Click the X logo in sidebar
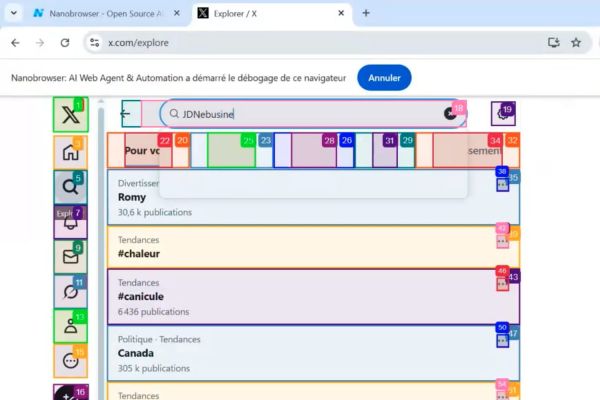 (71, 115)
